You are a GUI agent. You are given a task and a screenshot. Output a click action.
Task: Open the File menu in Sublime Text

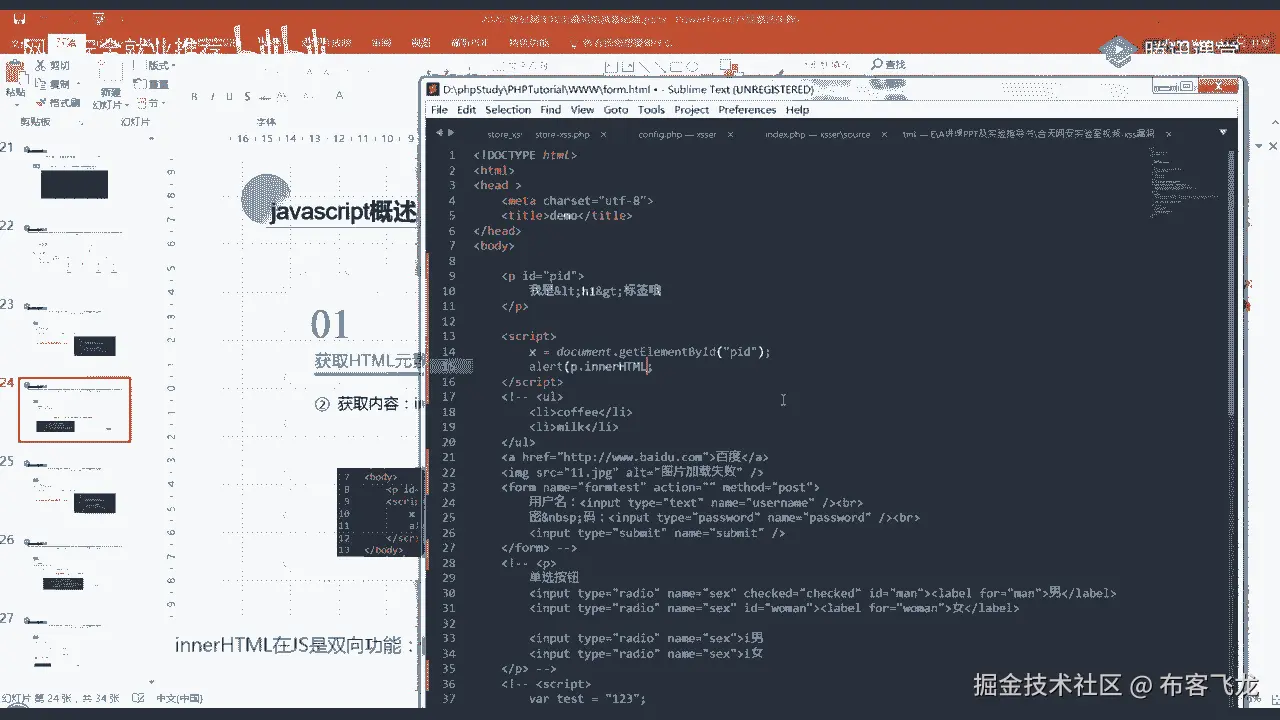pos(439,110)
